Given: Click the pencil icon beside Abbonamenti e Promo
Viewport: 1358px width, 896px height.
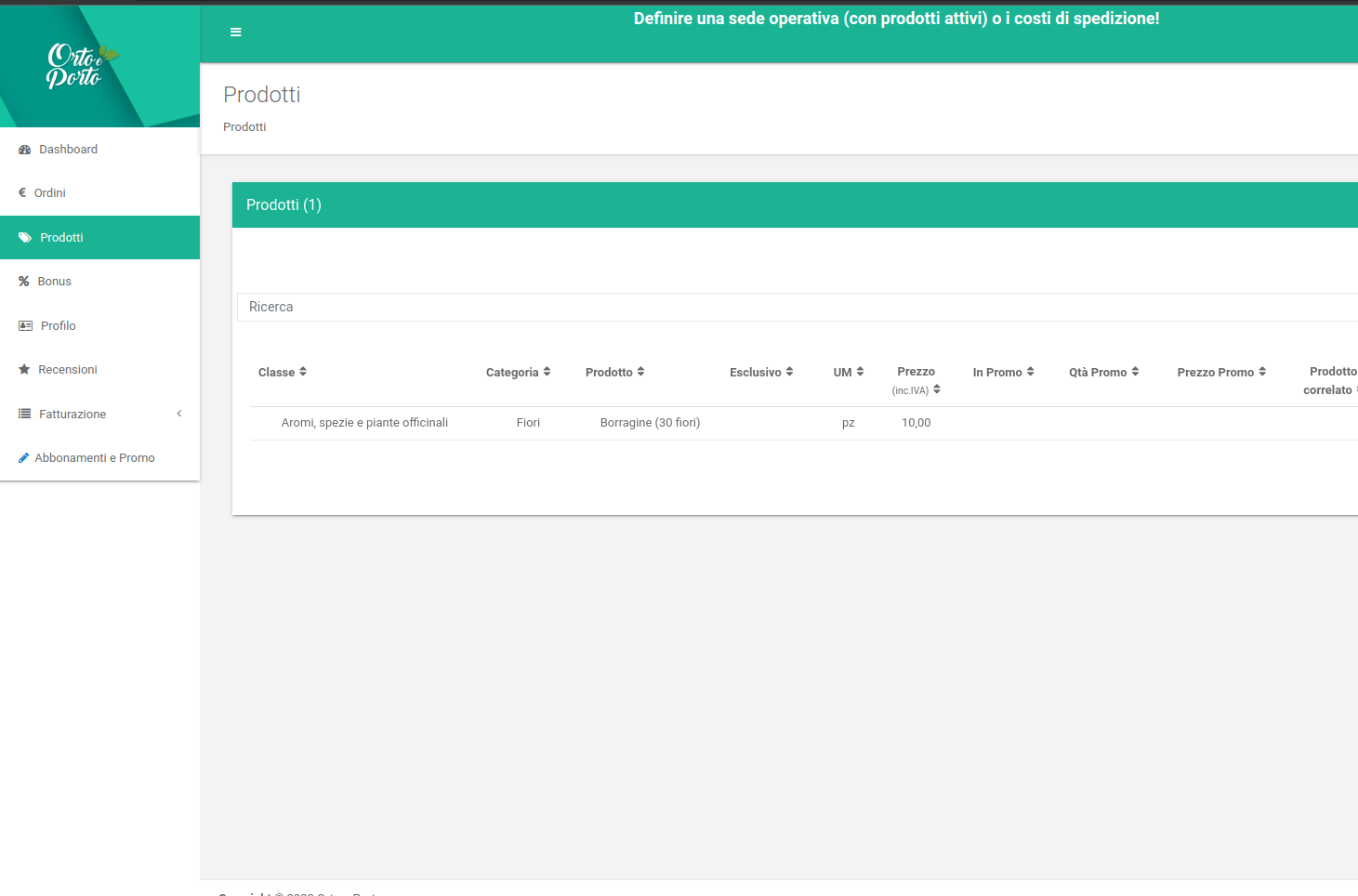Looking at the screenshot, I should [x=23, y=458].
